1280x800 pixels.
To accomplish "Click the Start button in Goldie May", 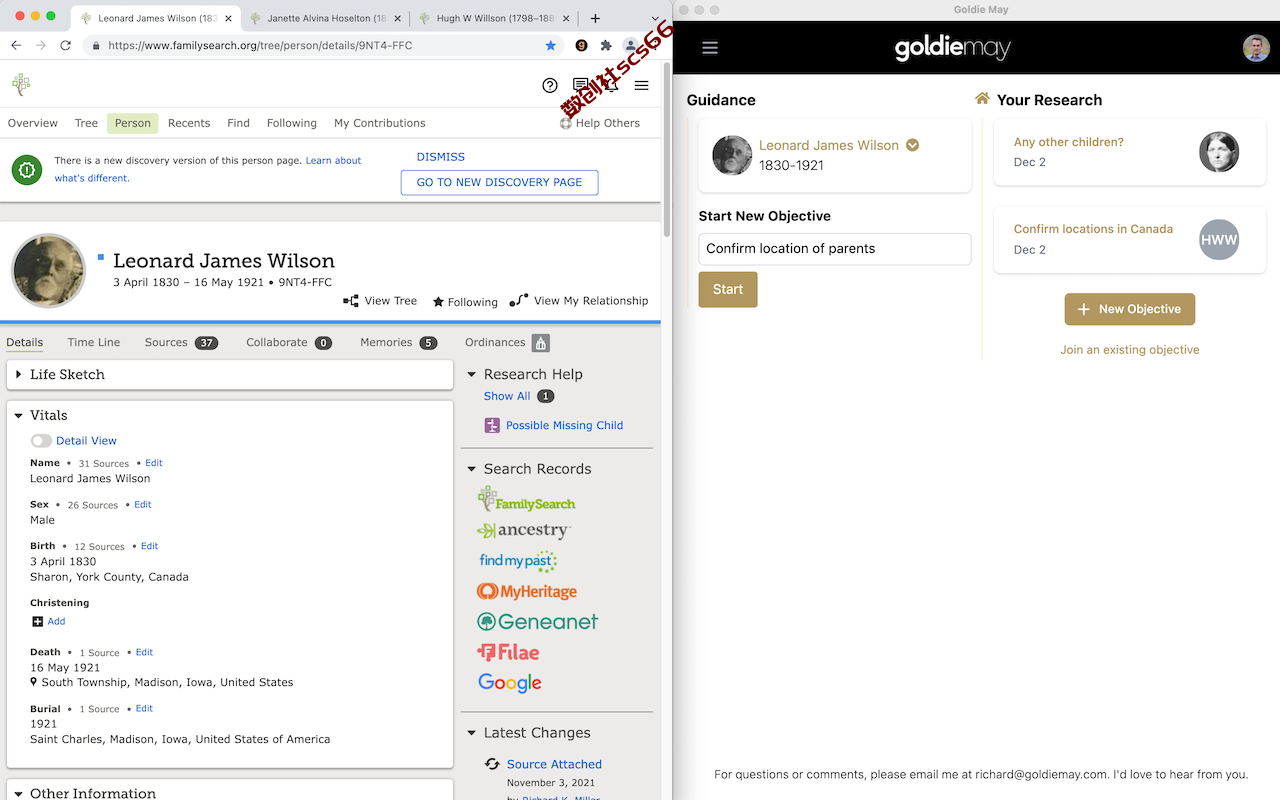I will click(728, 289).
